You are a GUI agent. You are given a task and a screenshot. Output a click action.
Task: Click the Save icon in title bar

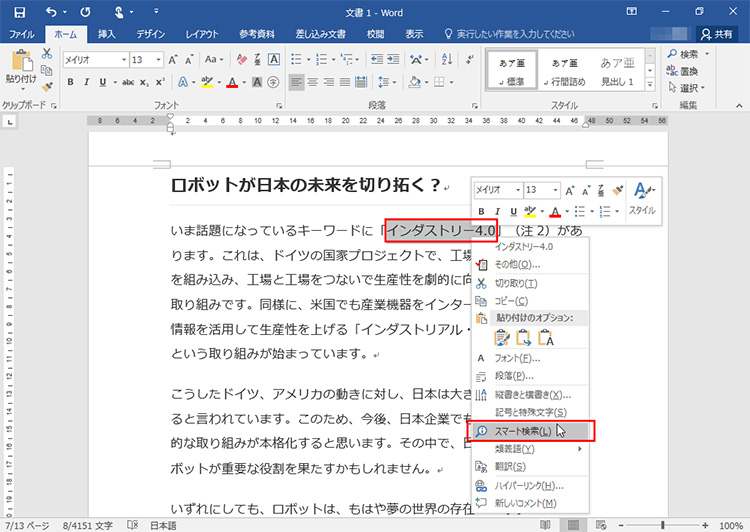[20, 12]
